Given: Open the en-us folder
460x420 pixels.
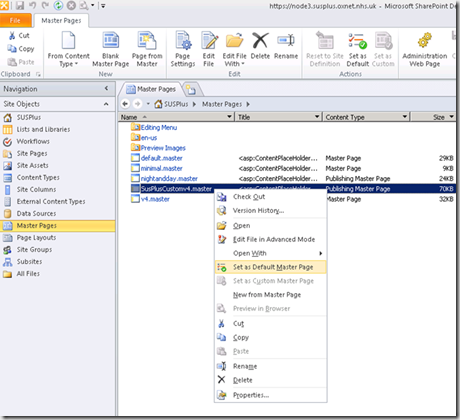Looking at the screenshot, I should point(149,138).
